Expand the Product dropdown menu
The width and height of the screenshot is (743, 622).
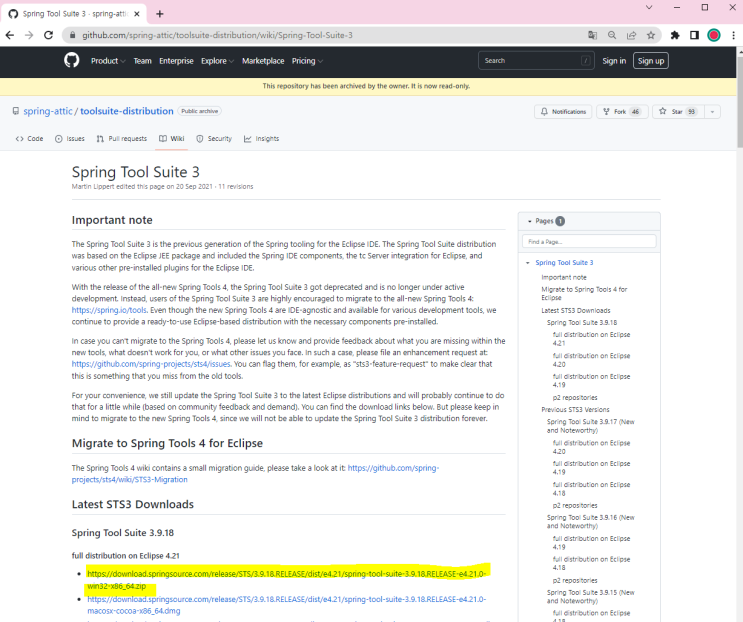(108, 61)
